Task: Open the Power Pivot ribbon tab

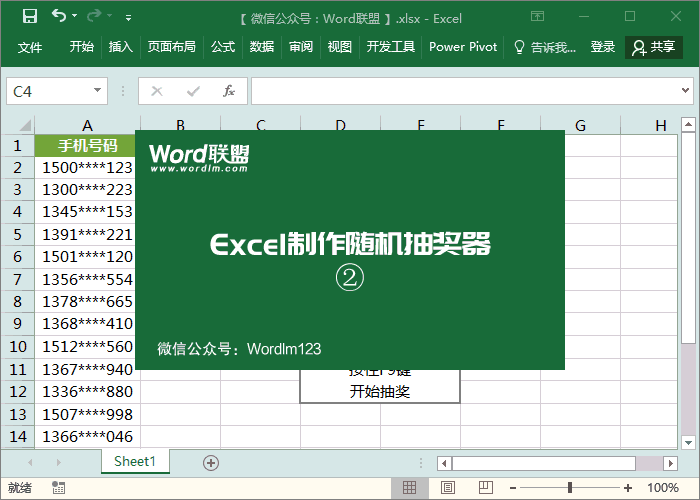Action: 463,47
